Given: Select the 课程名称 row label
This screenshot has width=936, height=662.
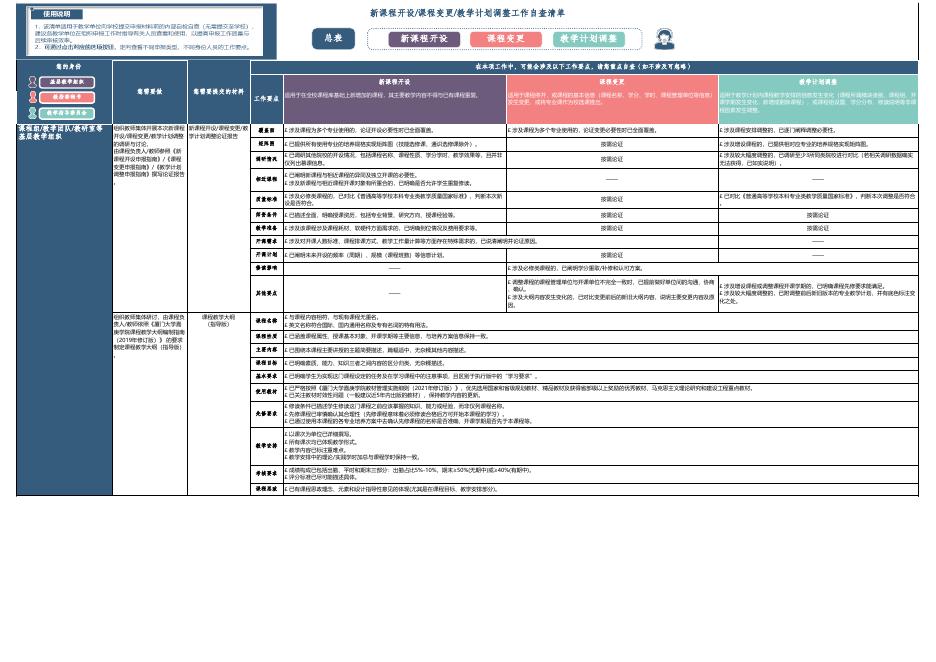Looking at the screenshot, I should 266,321.
